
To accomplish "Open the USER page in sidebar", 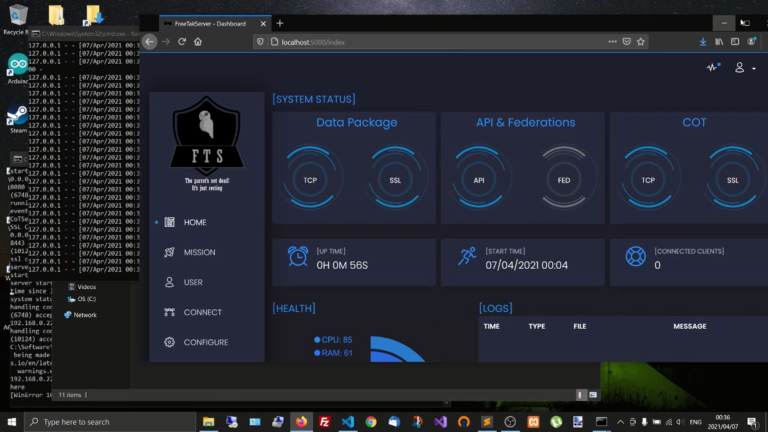I will tap(193, 282).
